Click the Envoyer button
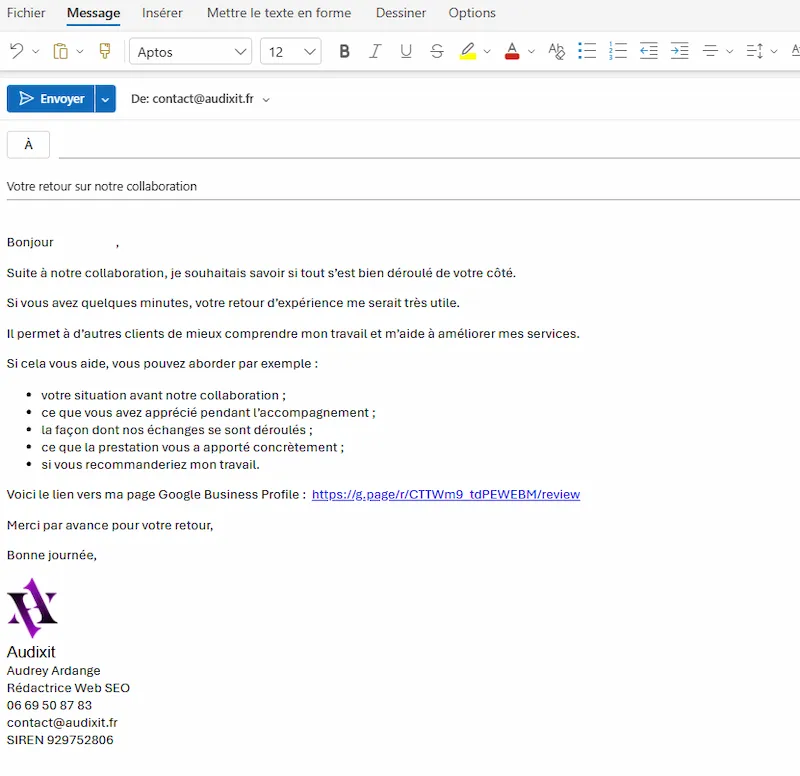 55,98
